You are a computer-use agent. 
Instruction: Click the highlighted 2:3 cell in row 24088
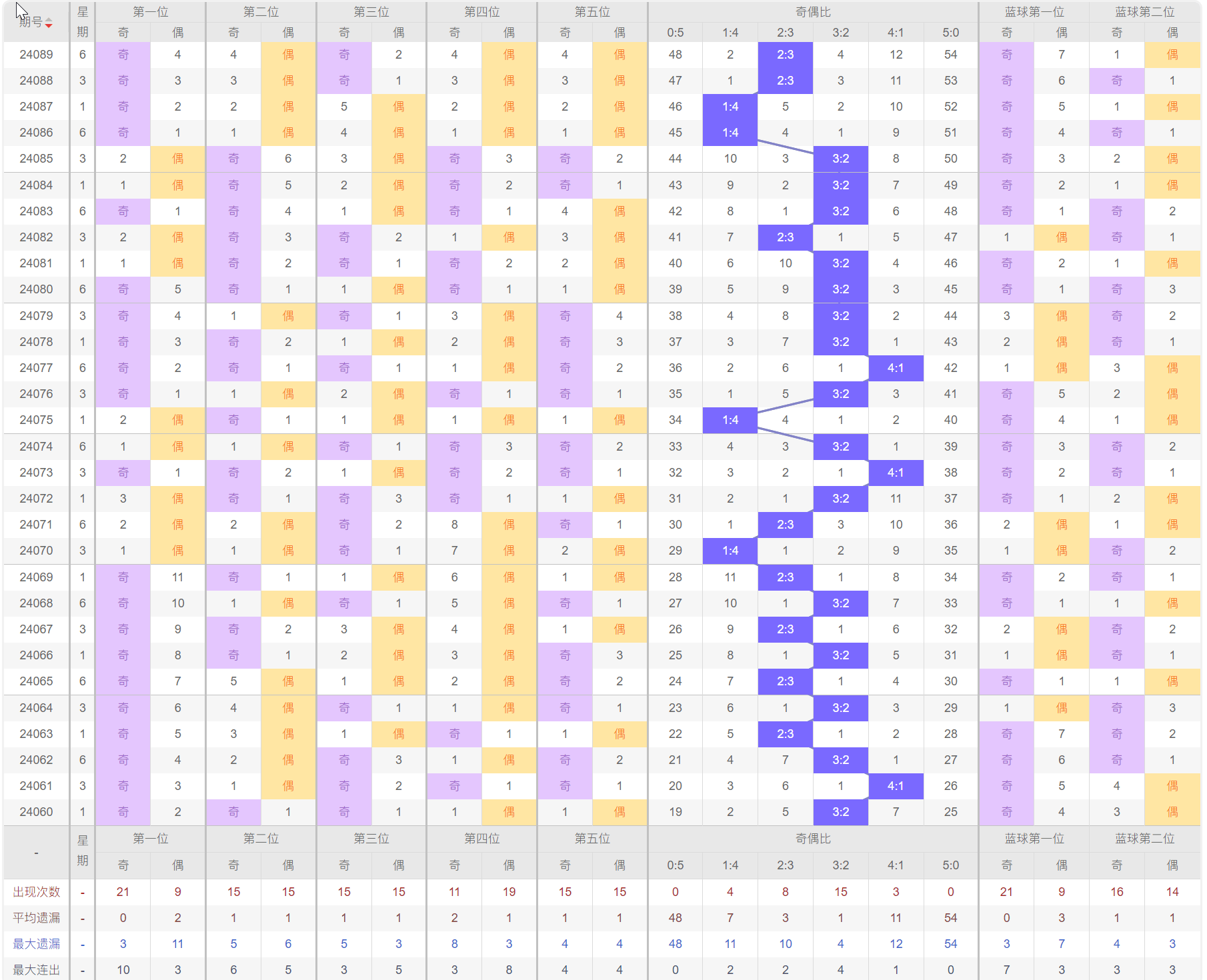pos(786,81)
